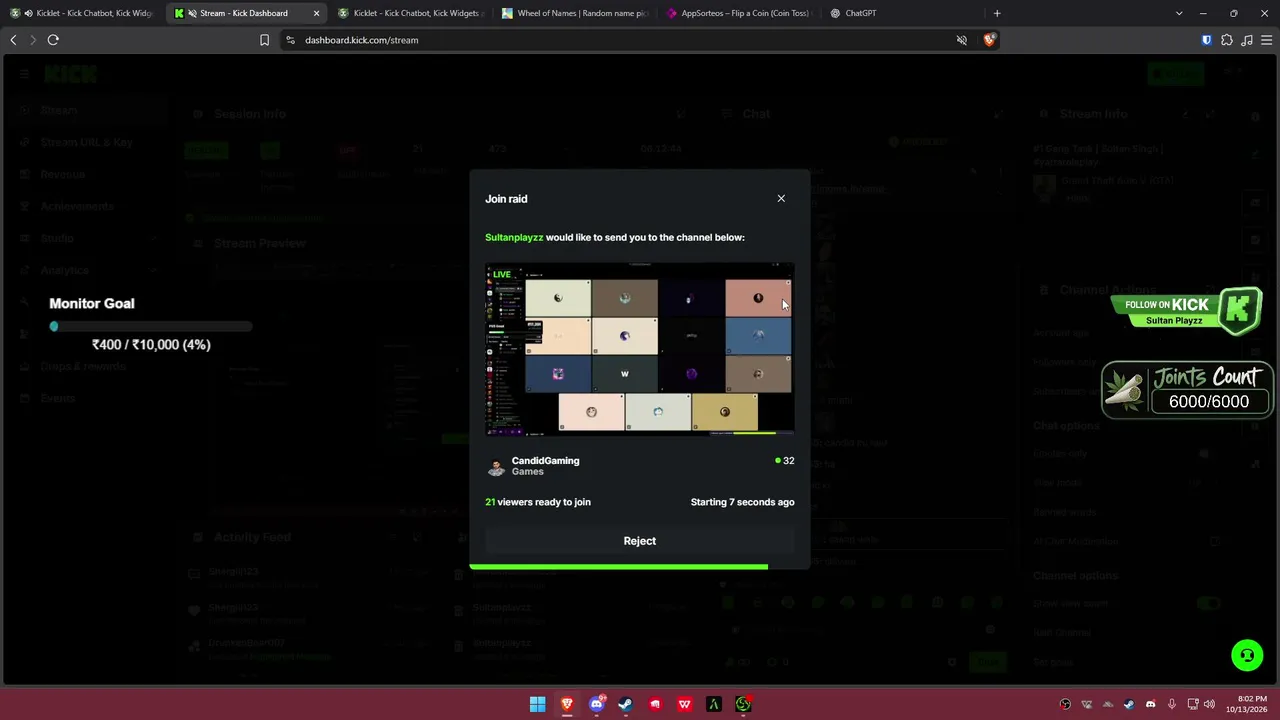Viewport: 1280px width, 720px height.
Task: Unmute the Stream - Kick Dashboard tab speaker icon
Action: pos(192,13)
